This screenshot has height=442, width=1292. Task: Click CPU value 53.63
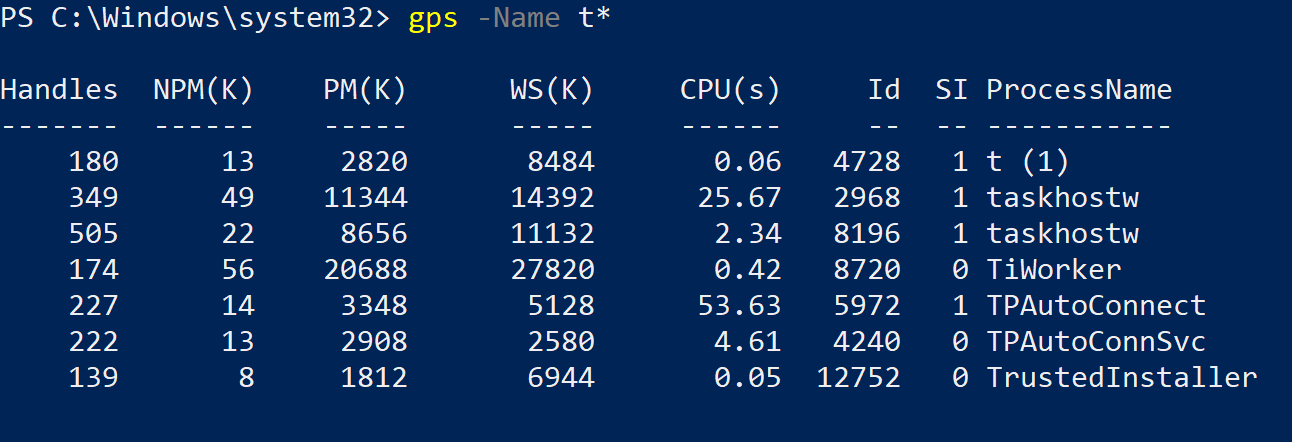click(x=739, y=306)
